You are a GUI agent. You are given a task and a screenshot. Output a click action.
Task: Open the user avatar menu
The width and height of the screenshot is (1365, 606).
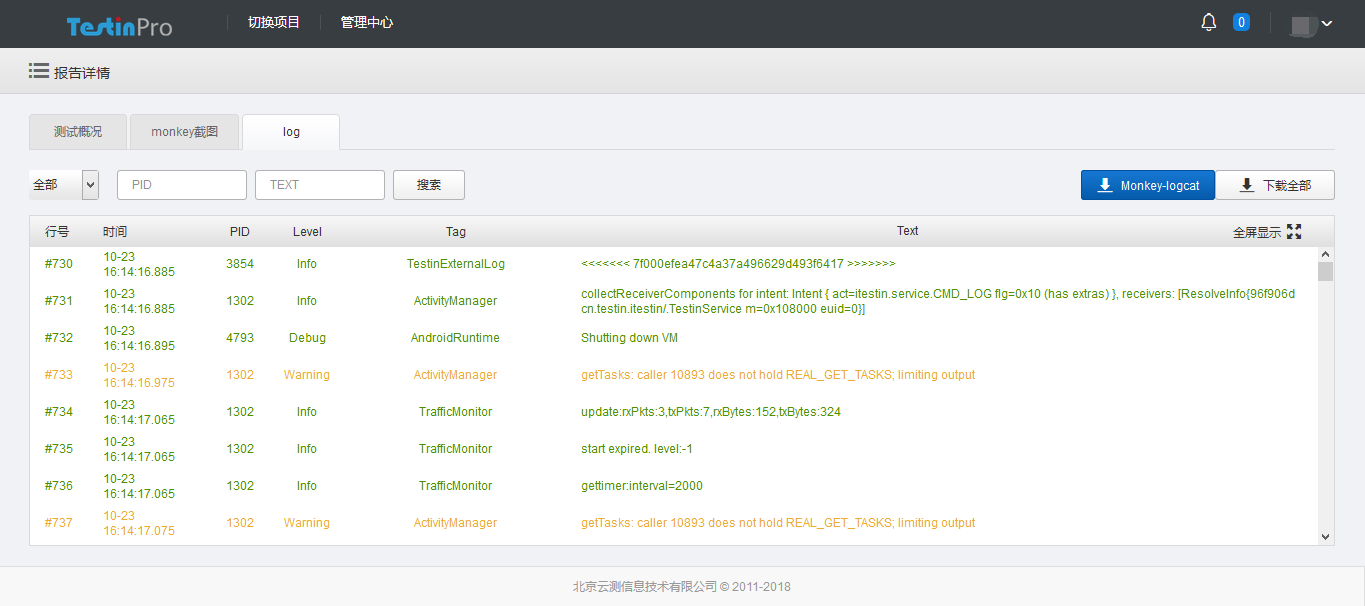(x=1303, y=24)
